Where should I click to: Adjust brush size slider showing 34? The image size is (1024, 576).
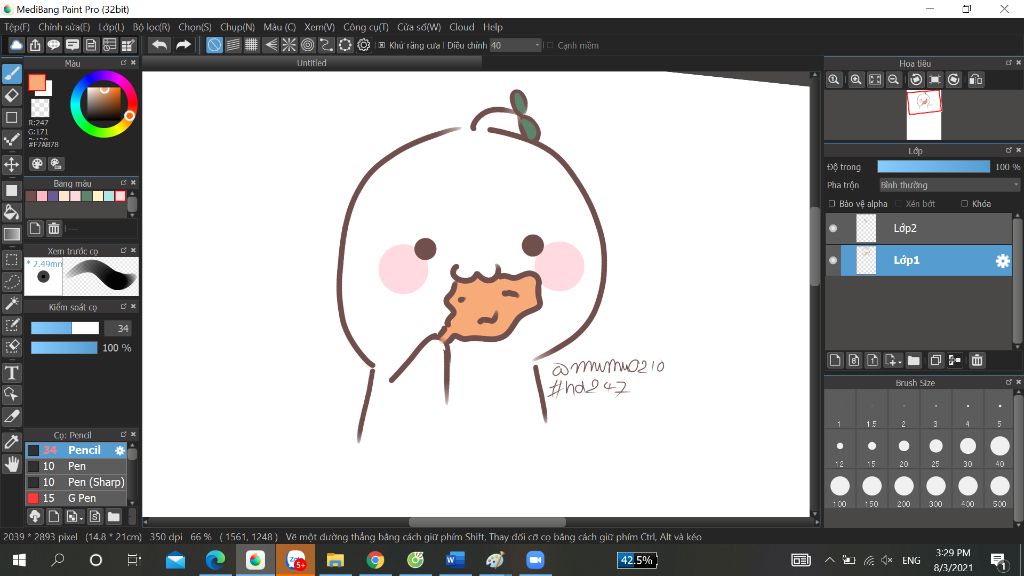pyautogui.click(x=65, y=328)
